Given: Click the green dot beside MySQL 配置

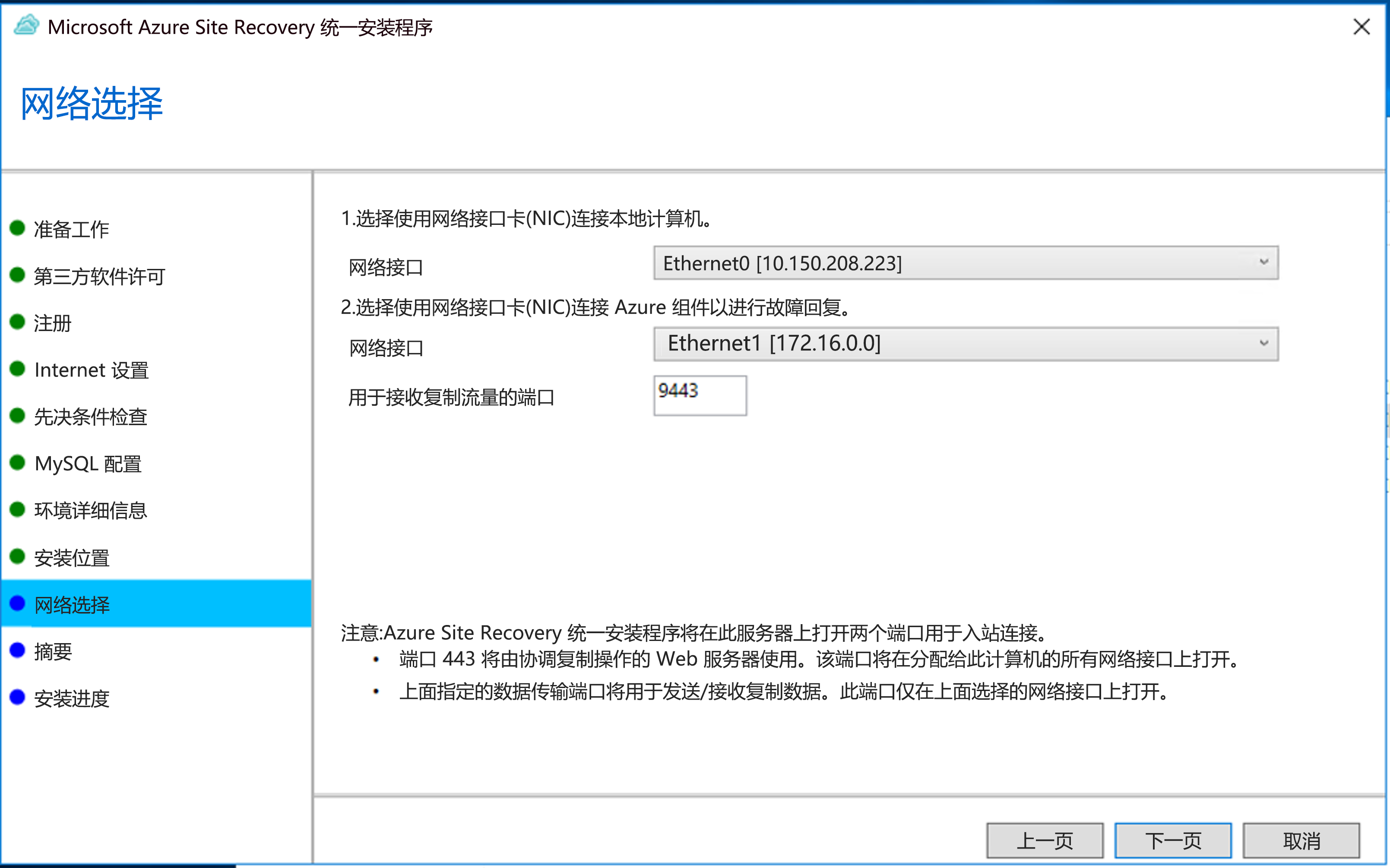Looking at the screenshot, I should tap(17, 462).
